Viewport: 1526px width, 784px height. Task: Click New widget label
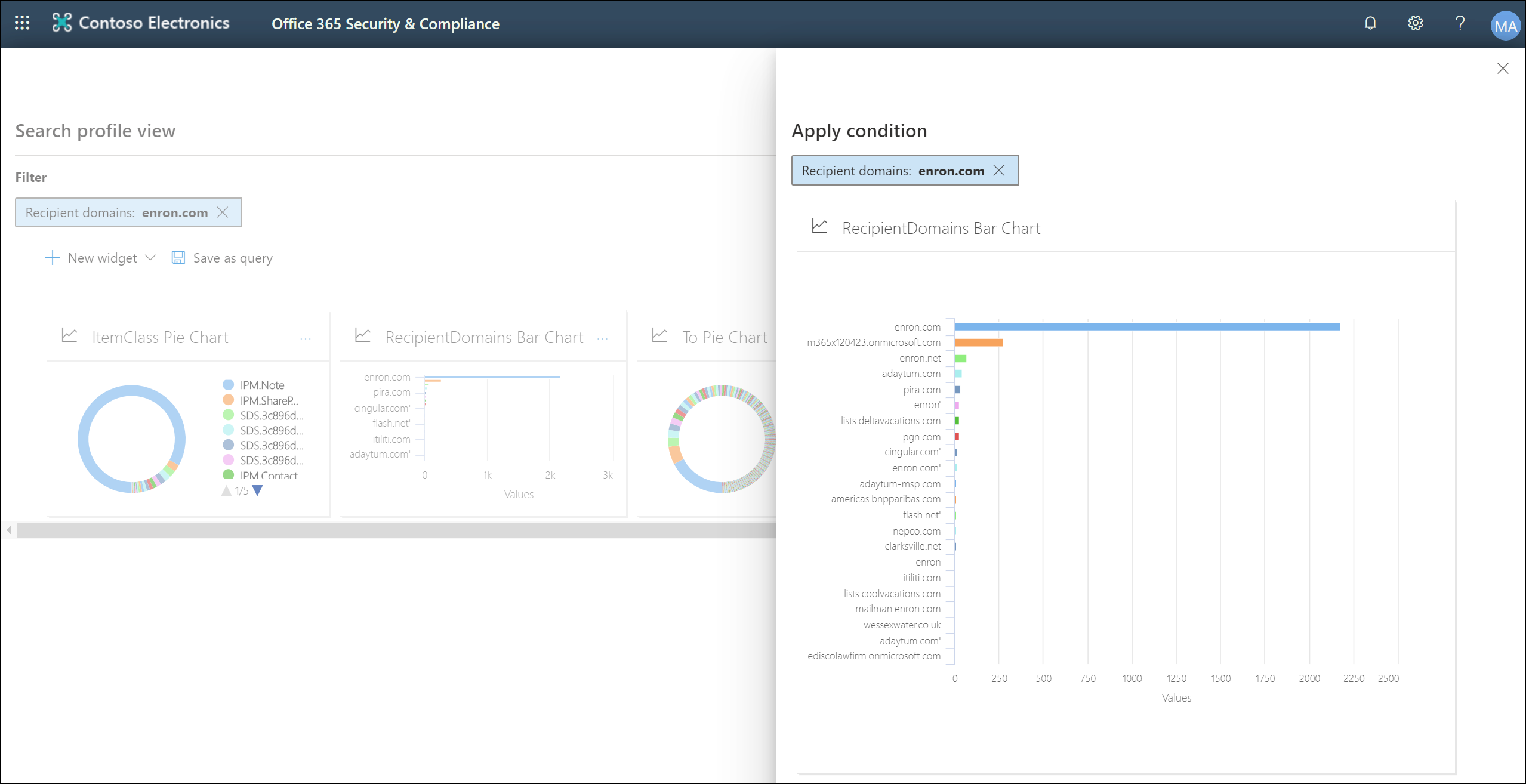[103, 258]
